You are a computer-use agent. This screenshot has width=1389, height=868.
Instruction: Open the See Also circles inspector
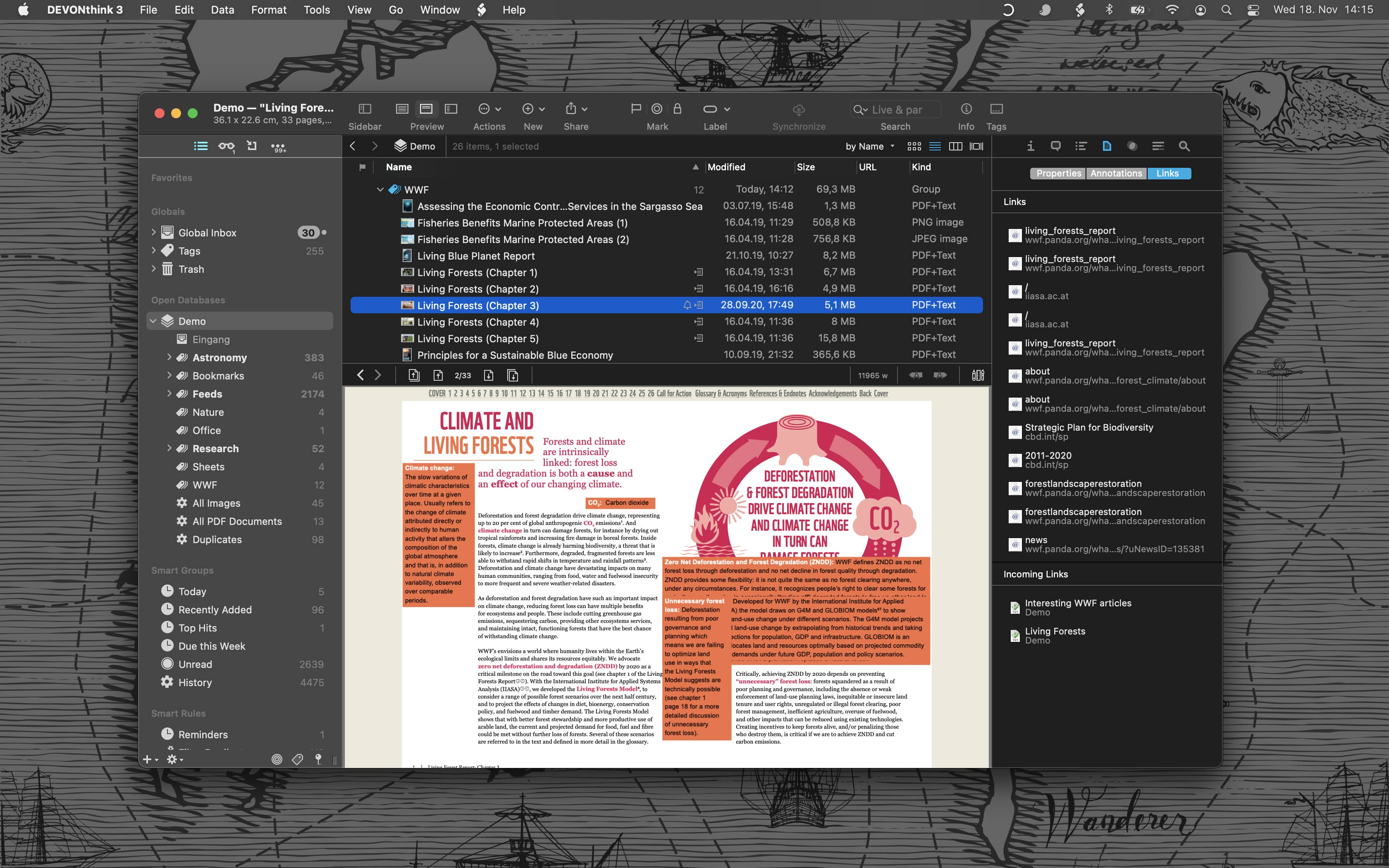point(1132,146)
